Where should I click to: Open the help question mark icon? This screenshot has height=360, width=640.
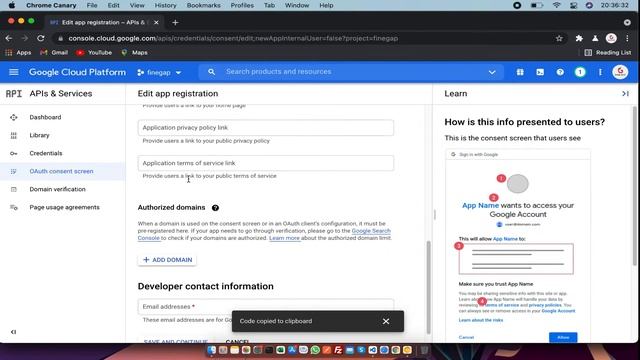pos(560,72)
